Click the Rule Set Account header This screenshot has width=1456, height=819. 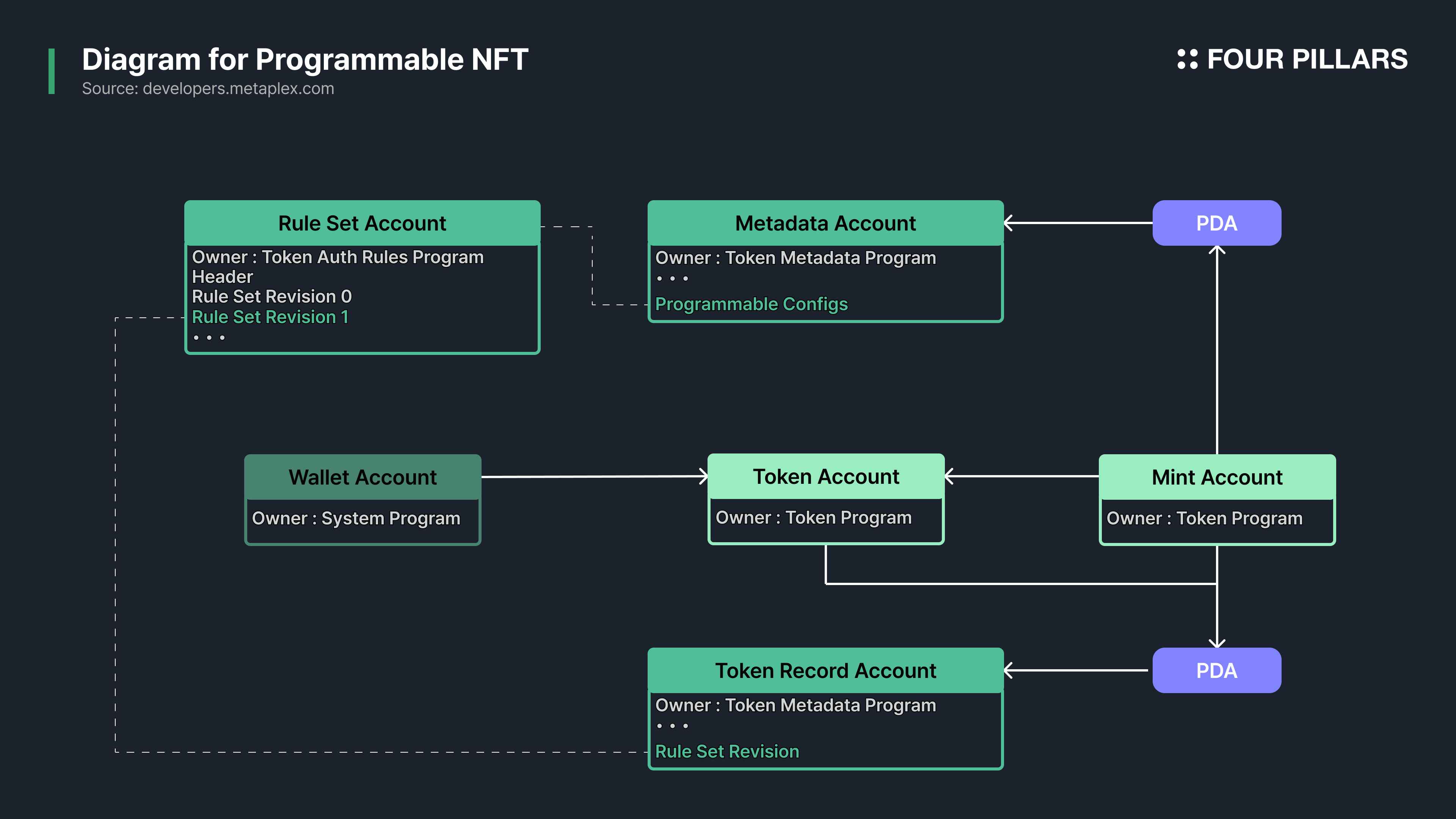point(362,223)
